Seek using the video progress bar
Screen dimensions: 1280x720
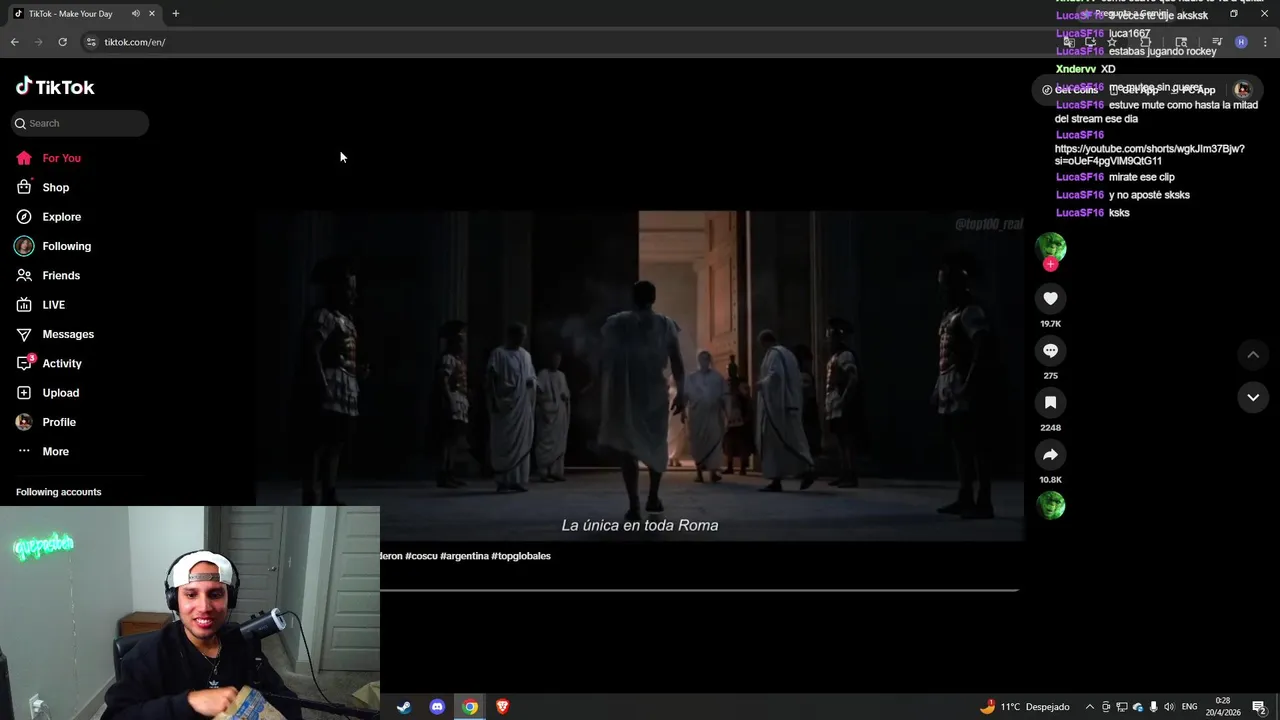[699, 590]
